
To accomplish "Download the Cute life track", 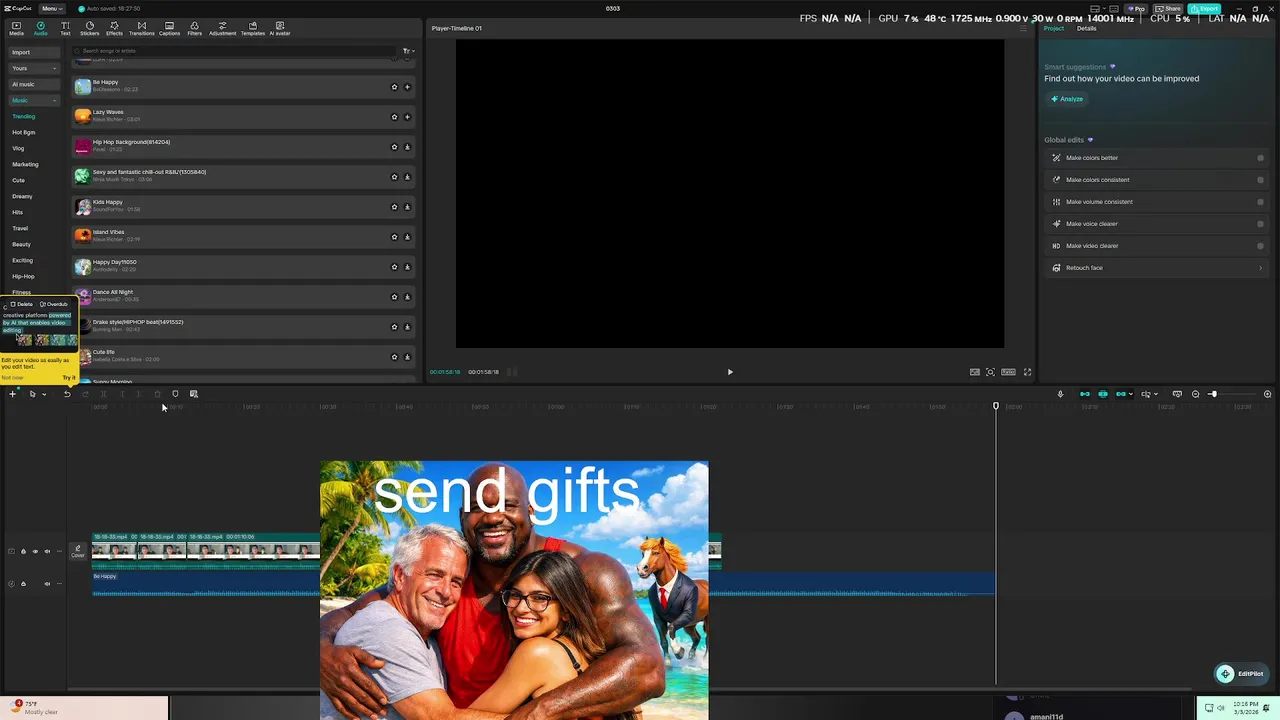I will coord(407,357).
